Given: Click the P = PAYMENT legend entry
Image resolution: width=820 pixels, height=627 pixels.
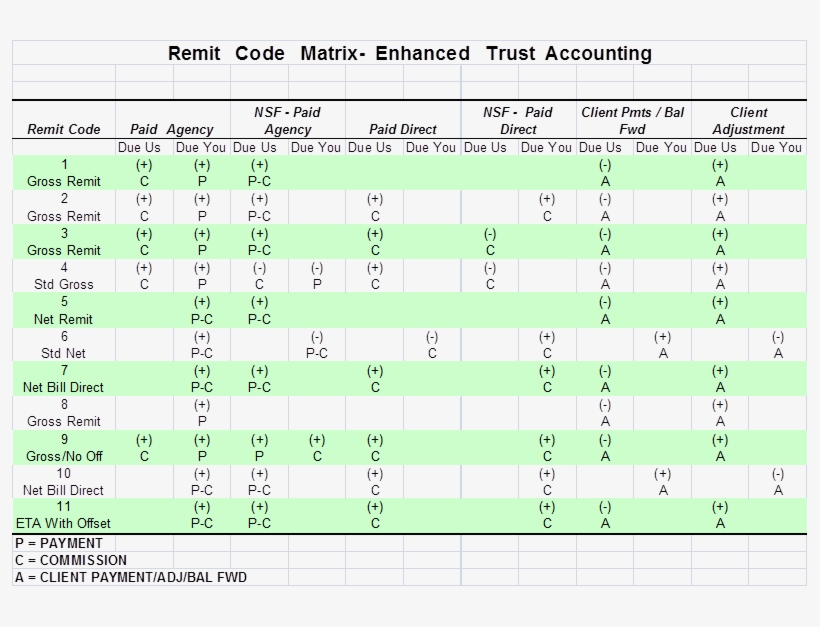Looking at the screenshot, I should click(58, 543).
